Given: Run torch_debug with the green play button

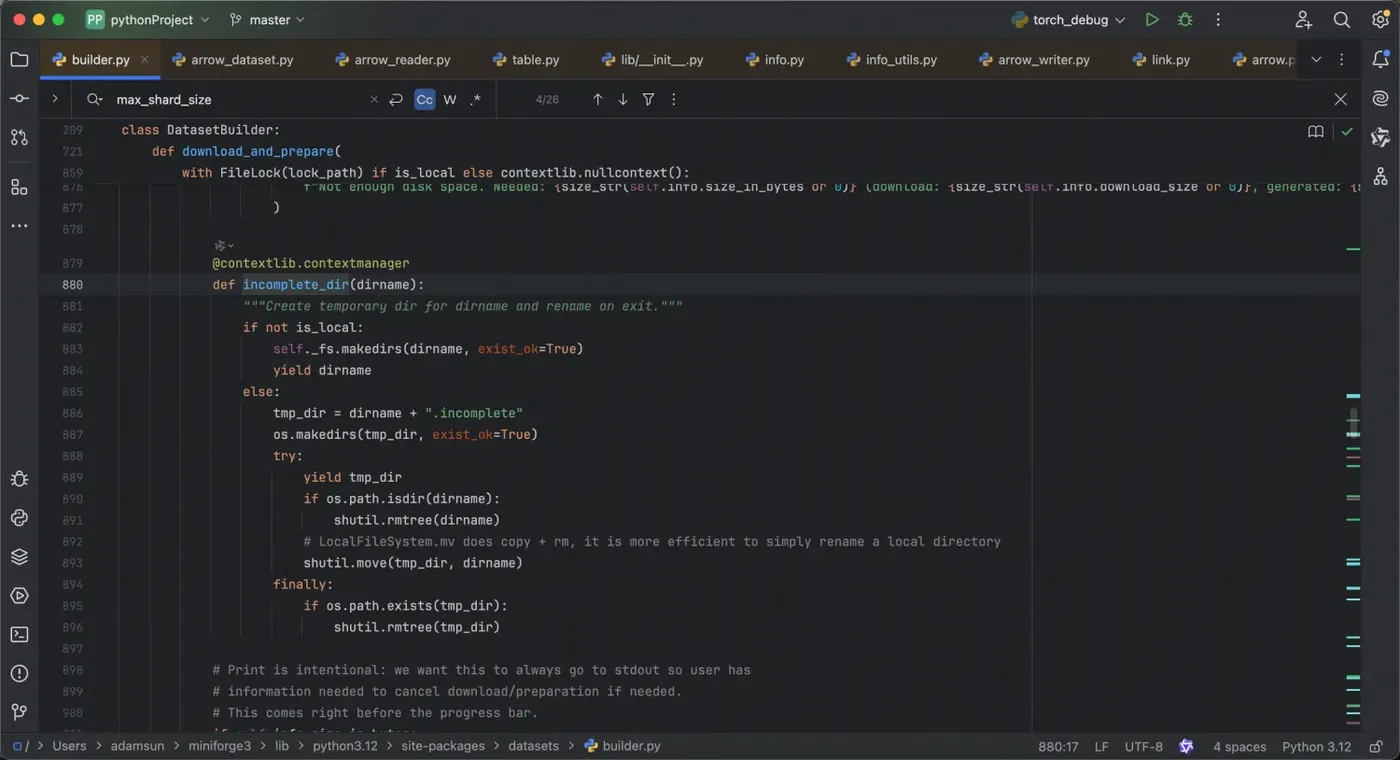Looking at the screenshot, I should 1152,20.
